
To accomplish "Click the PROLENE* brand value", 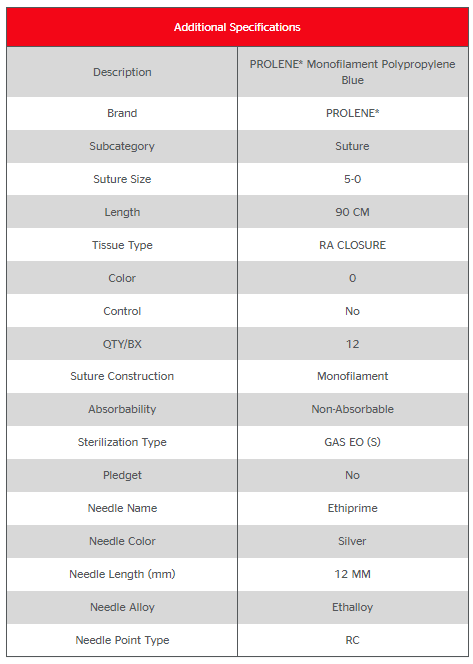I will (352, 113).
